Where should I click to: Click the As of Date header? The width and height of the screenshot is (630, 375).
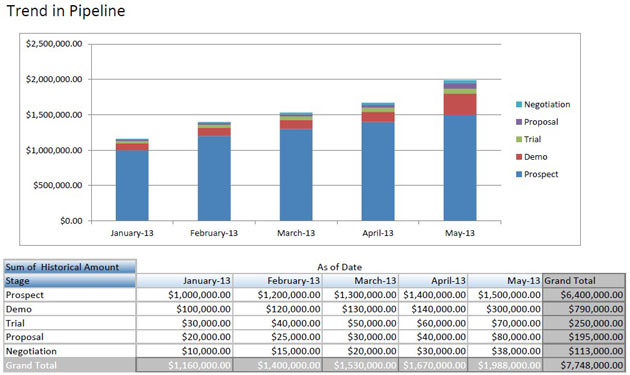340,267
